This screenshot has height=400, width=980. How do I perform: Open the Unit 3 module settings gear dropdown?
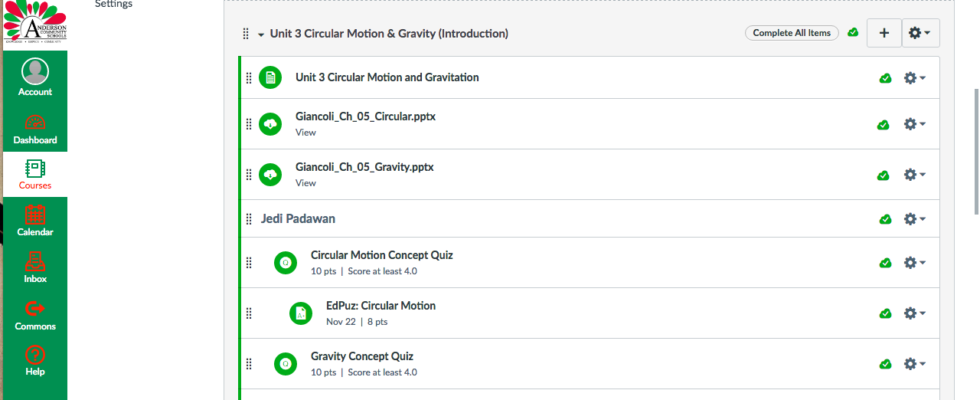(919, 33)
